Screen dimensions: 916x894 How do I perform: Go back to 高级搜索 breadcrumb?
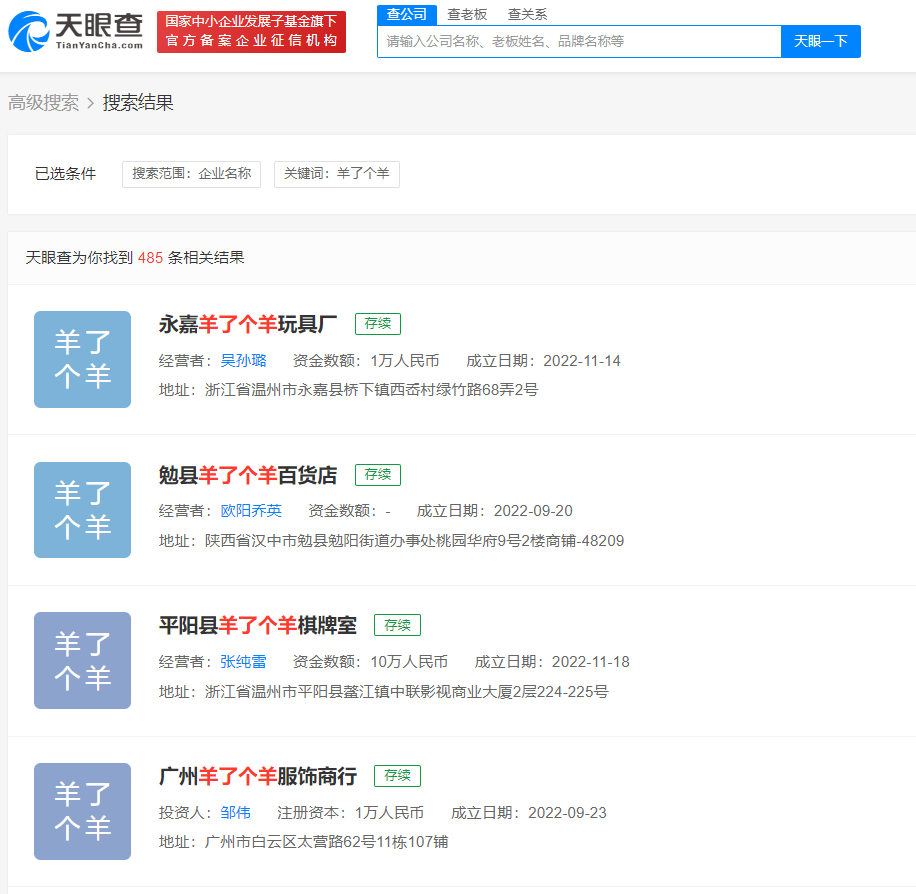pyautogui.click(x=43, y=103)
